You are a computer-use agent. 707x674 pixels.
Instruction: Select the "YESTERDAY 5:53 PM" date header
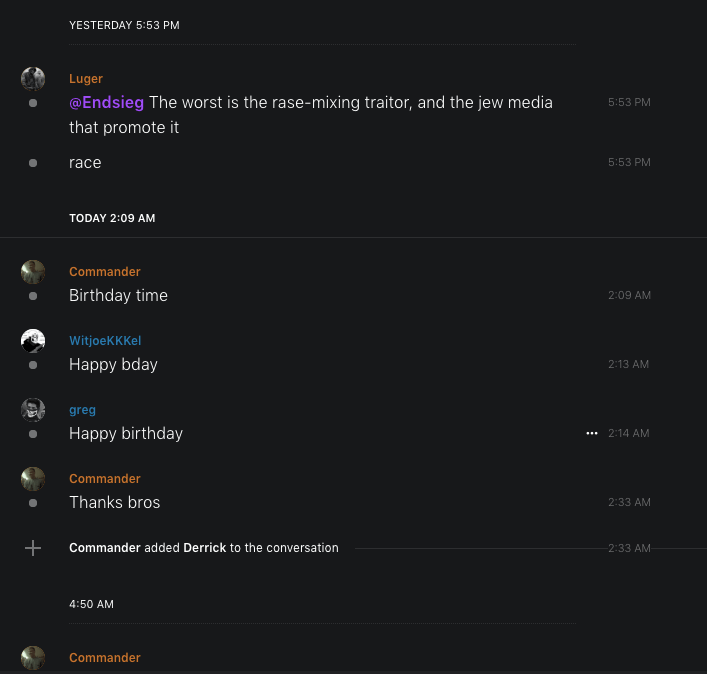point(124,25)
